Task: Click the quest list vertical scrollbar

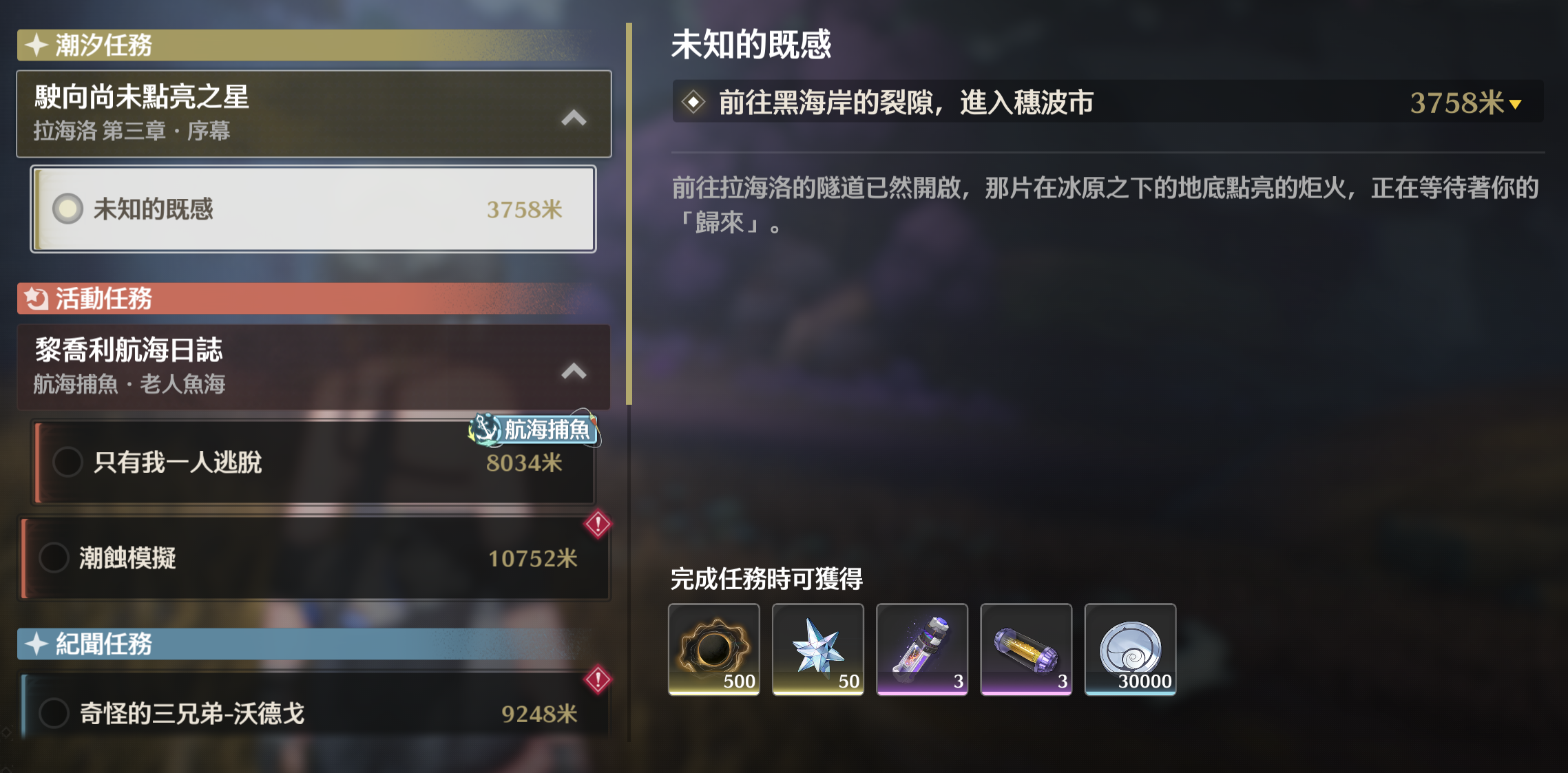Action: [629, 214]
